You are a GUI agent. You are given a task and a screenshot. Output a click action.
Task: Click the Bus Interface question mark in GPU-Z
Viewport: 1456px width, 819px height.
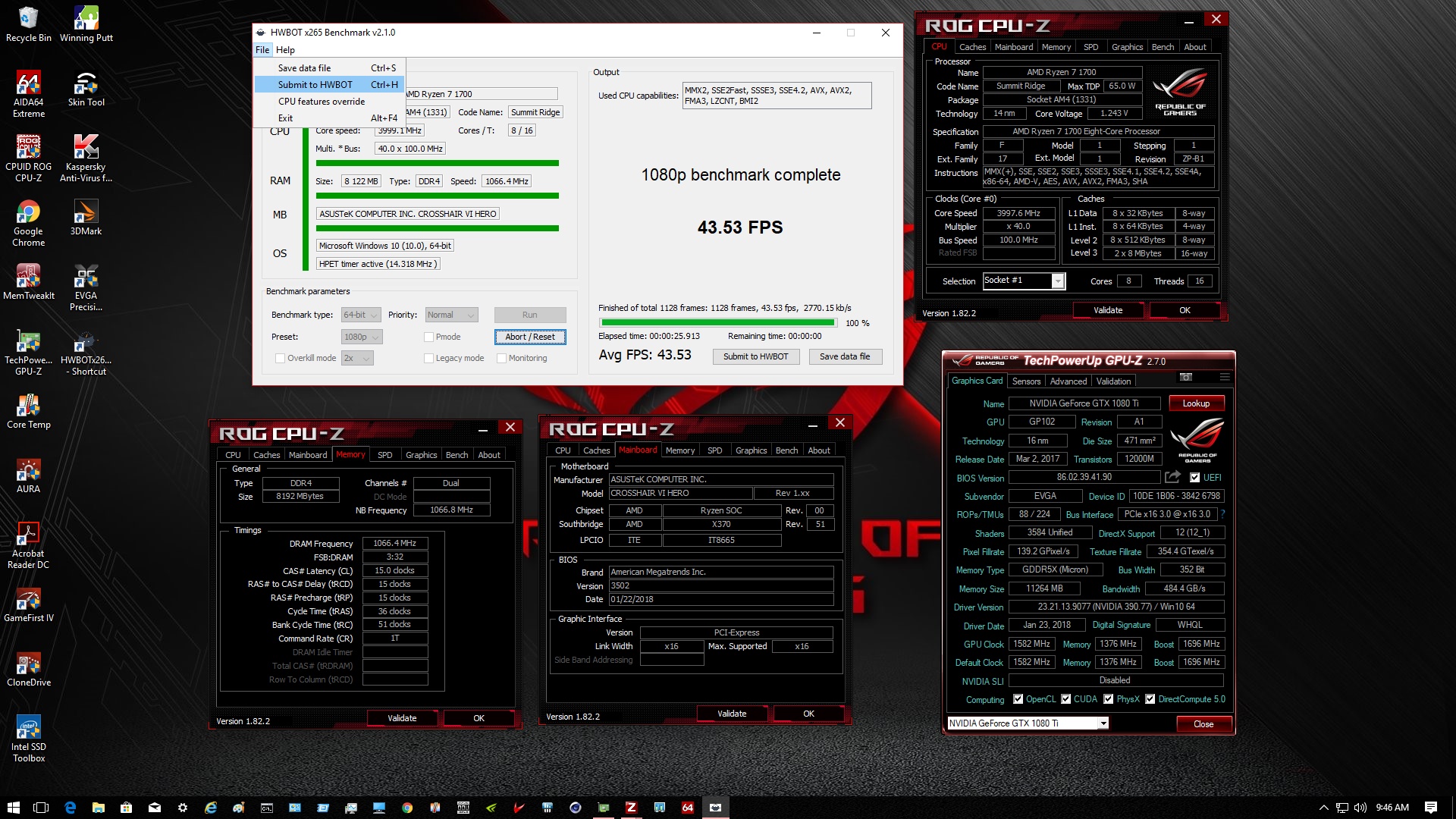pyautogui.click(x=1222, y=514)
